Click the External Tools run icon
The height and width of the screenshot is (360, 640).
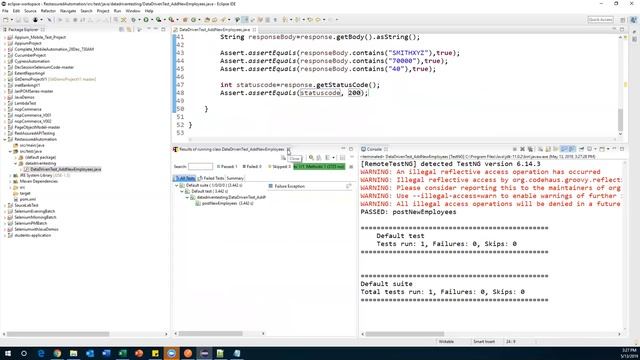click(x=171, y=20)
